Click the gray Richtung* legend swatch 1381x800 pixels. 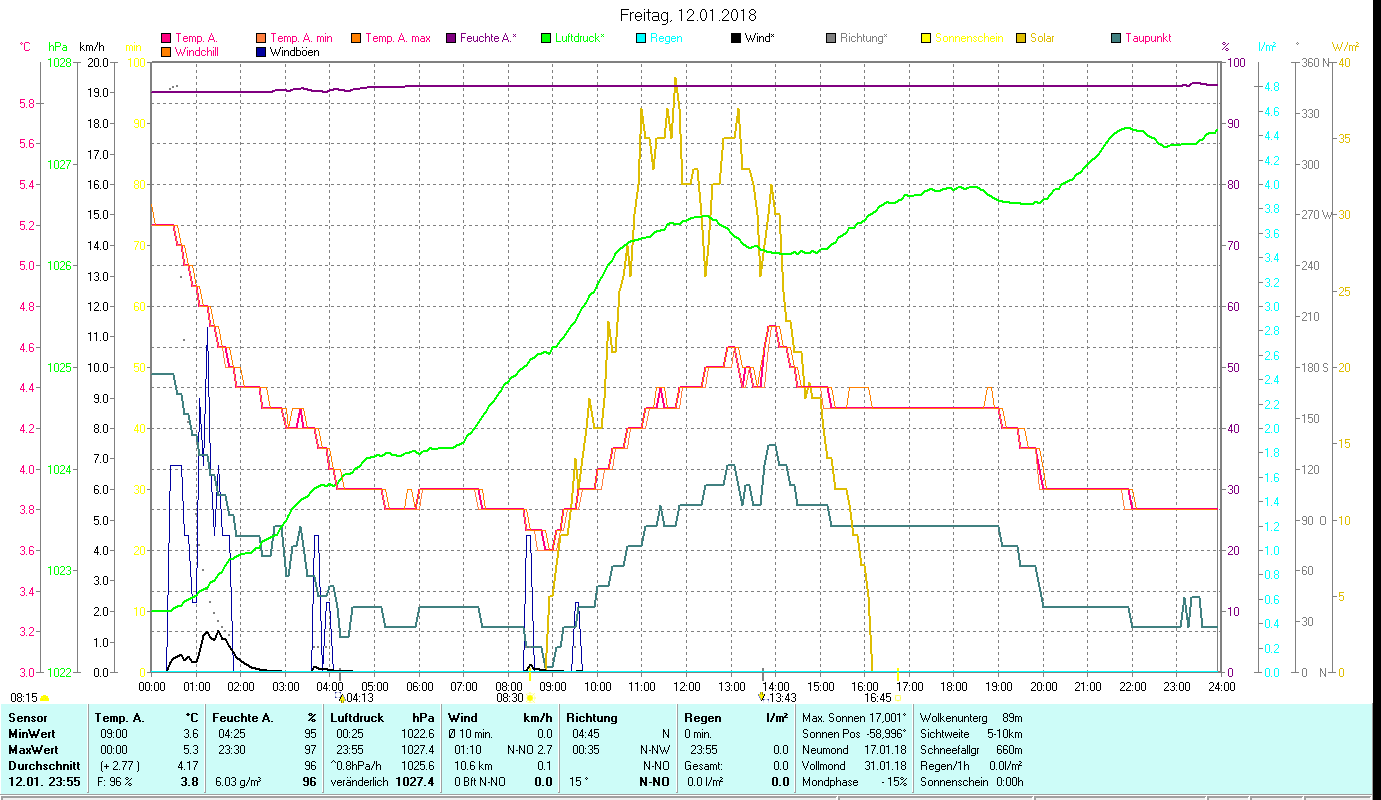pos(830,39)
